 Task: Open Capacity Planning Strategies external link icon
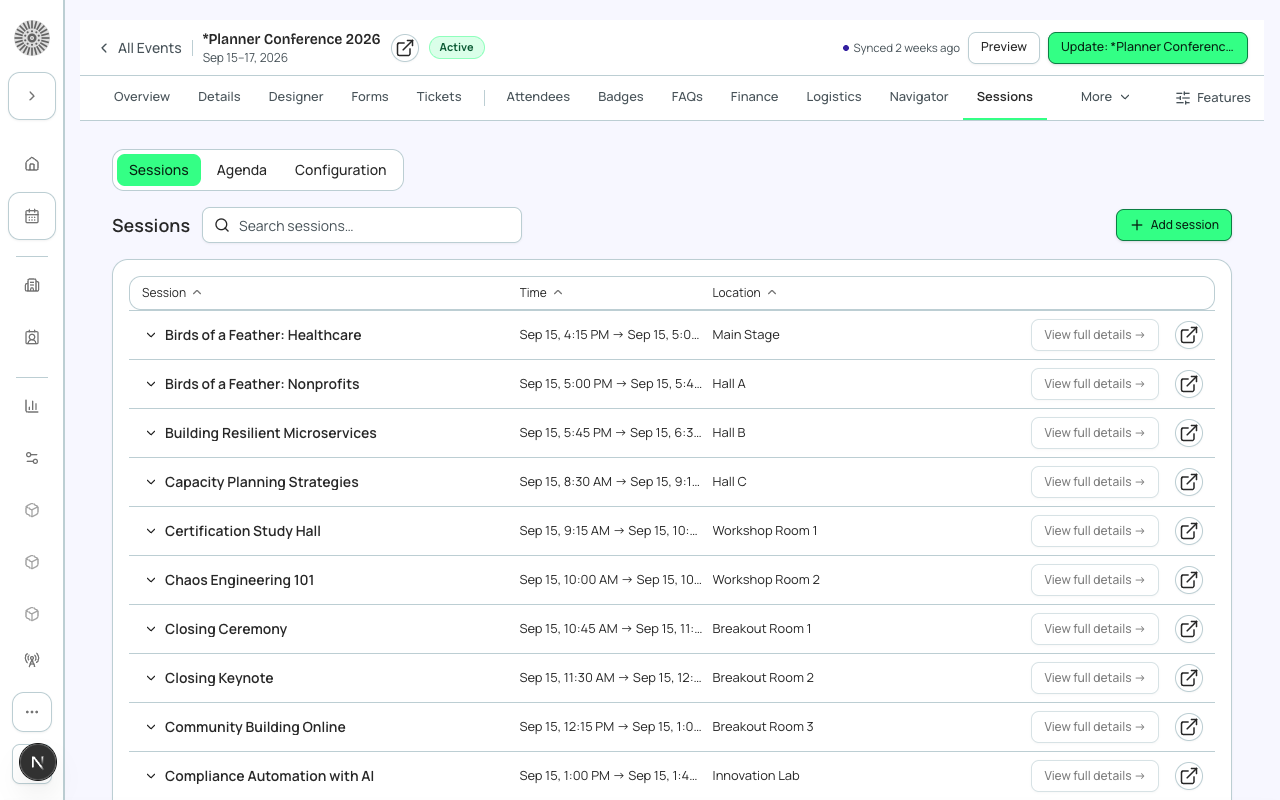1188,482
